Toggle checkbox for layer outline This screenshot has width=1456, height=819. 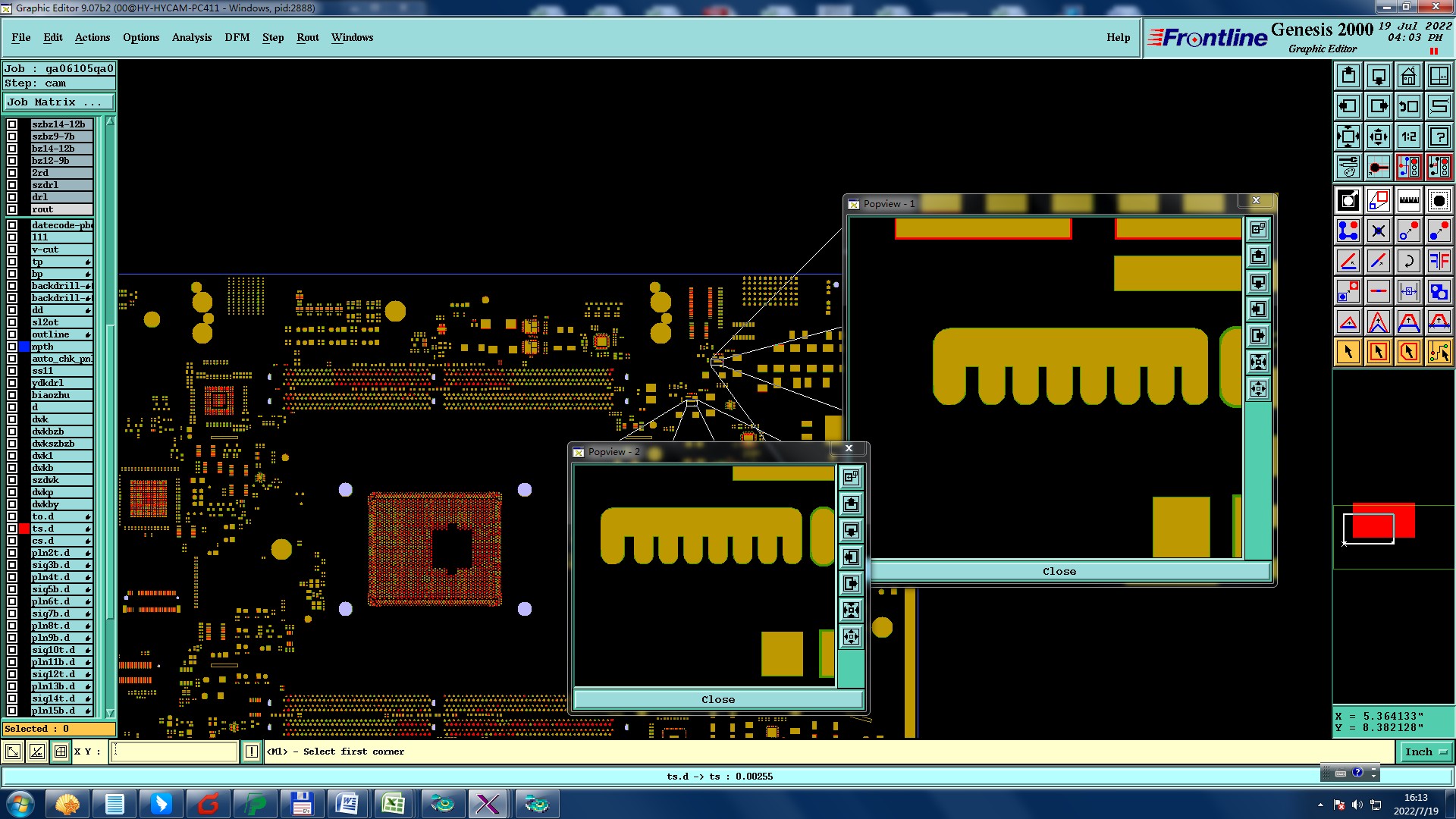(x=12, y=334)
